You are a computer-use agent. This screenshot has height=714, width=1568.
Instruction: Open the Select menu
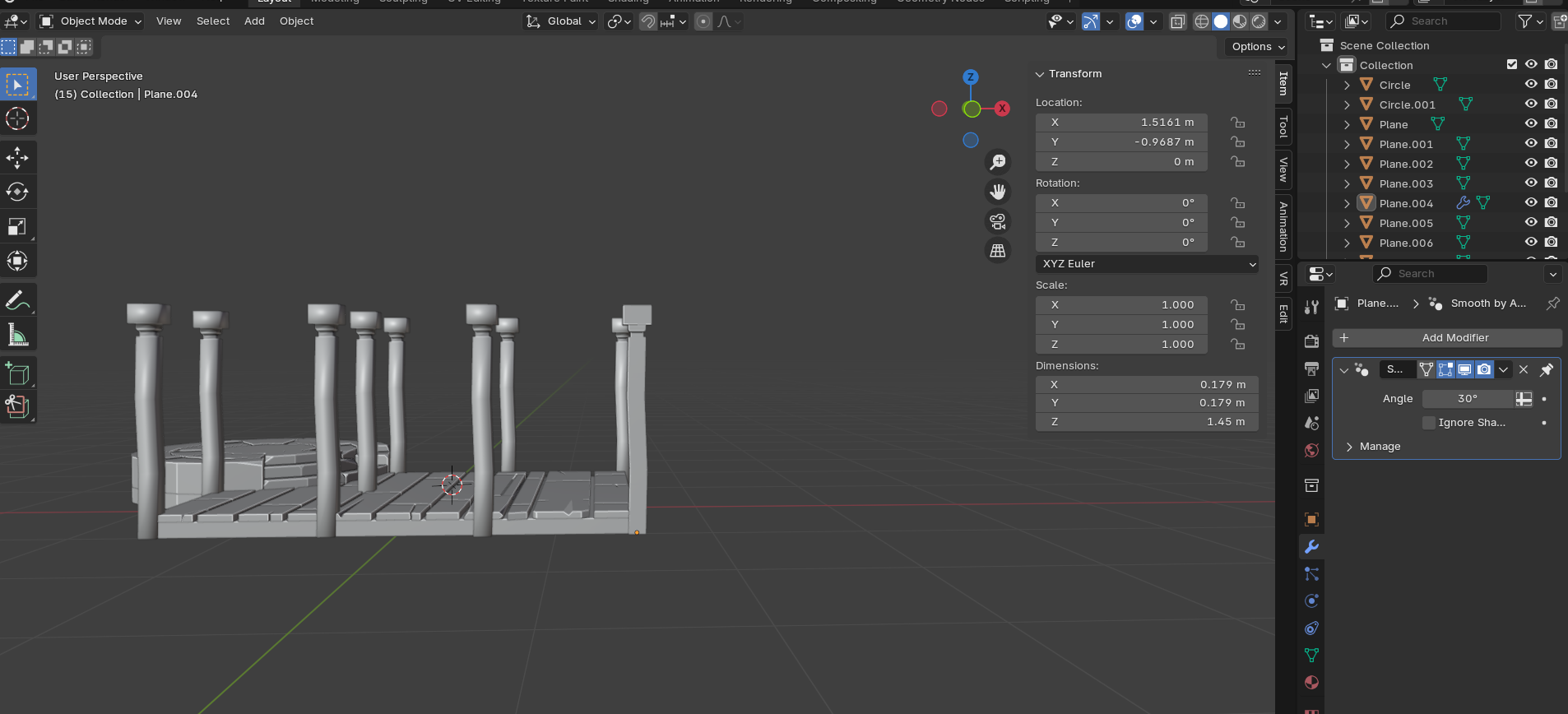213,21
